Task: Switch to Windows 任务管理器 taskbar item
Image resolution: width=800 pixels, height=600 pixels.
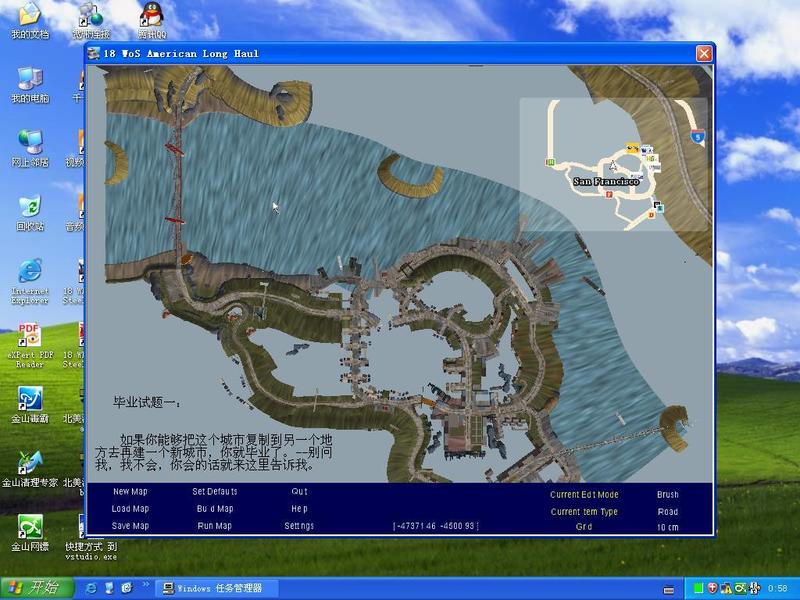Action: [217, 589]
